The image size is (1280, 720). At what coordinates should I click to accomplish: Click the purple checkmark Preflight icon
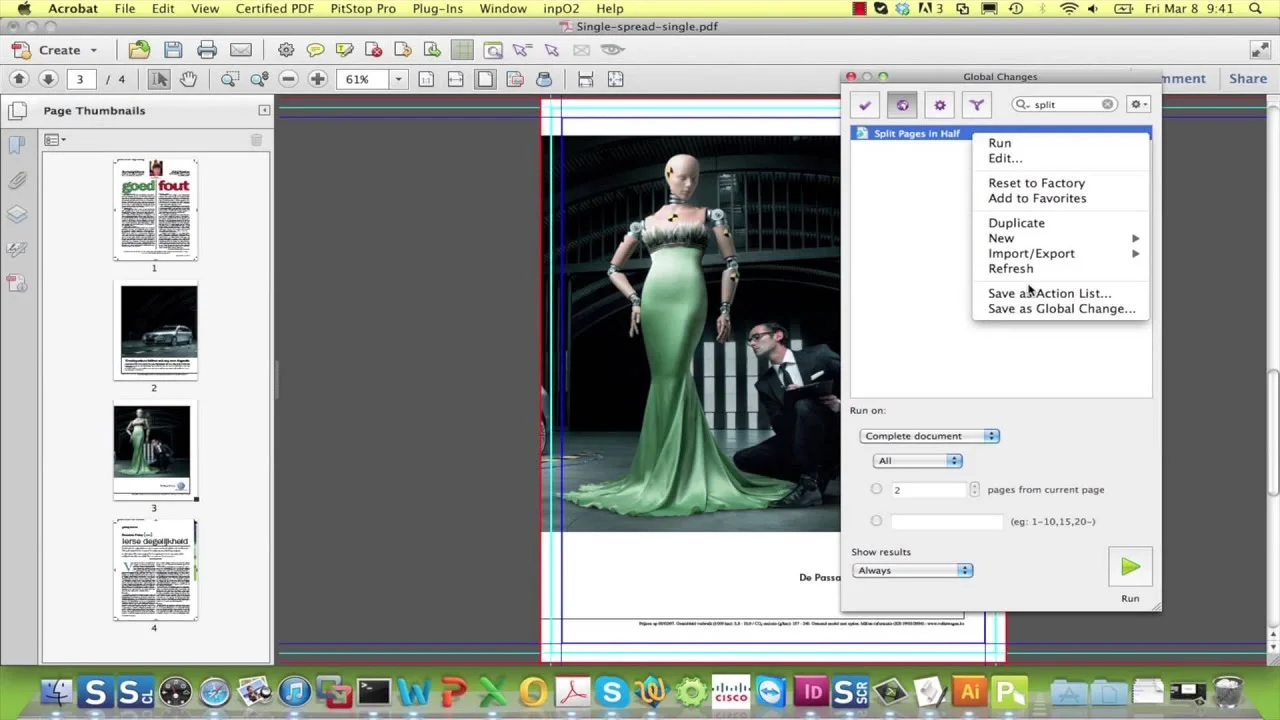pos(865,105)
